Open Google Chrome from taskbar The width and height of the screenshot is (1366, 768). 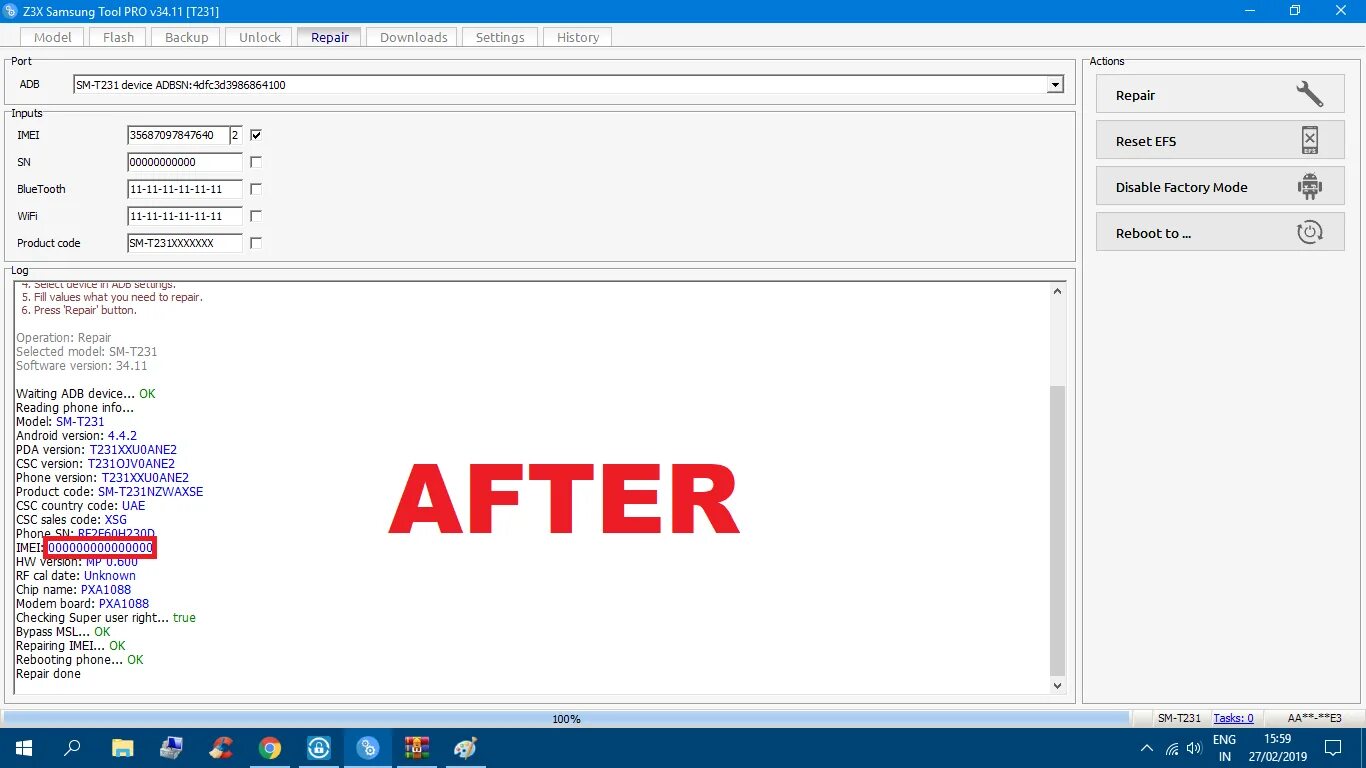click(x=270, y=748)
